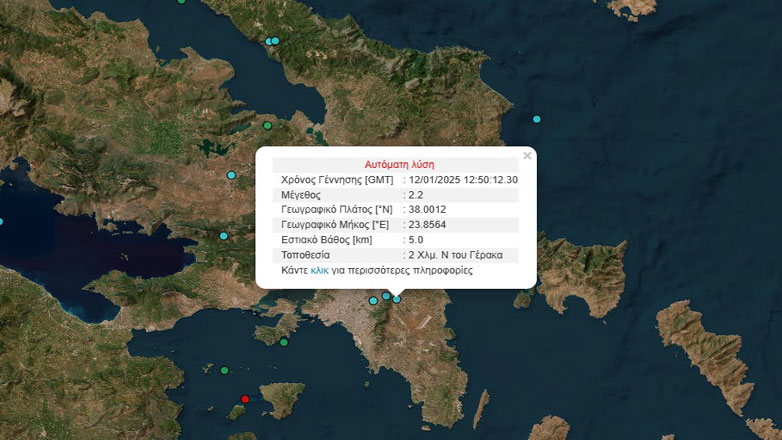Close the earthquake info popup
This screenshot has width=782, height=440.
tap(527, 156)
